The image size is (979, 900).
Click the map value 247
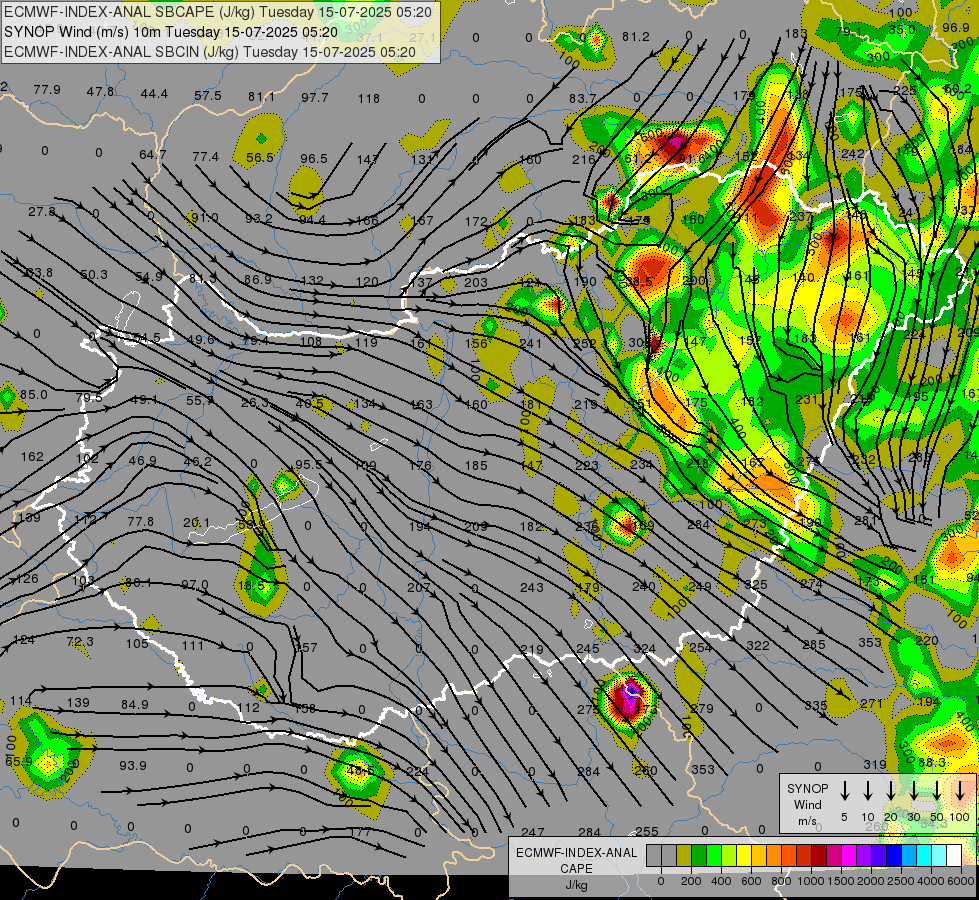(533, 832)
